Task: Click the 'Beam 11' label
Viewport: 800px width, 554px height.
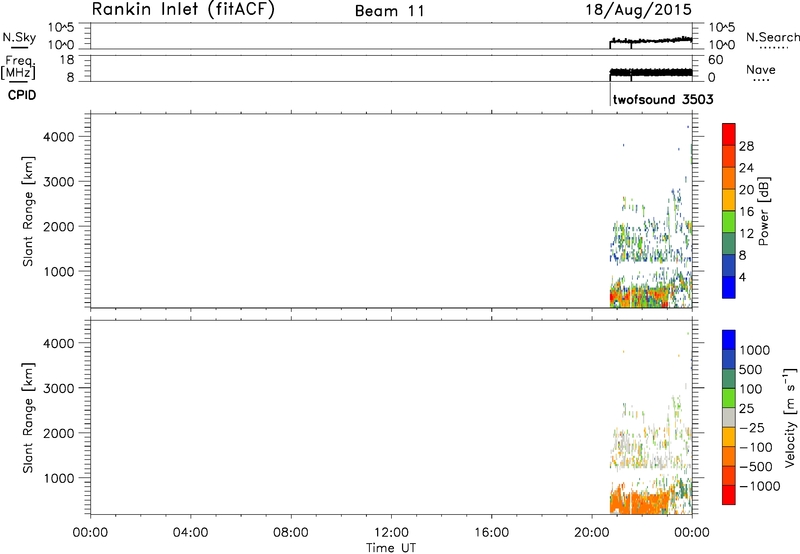Action: [x=390, y=11]
